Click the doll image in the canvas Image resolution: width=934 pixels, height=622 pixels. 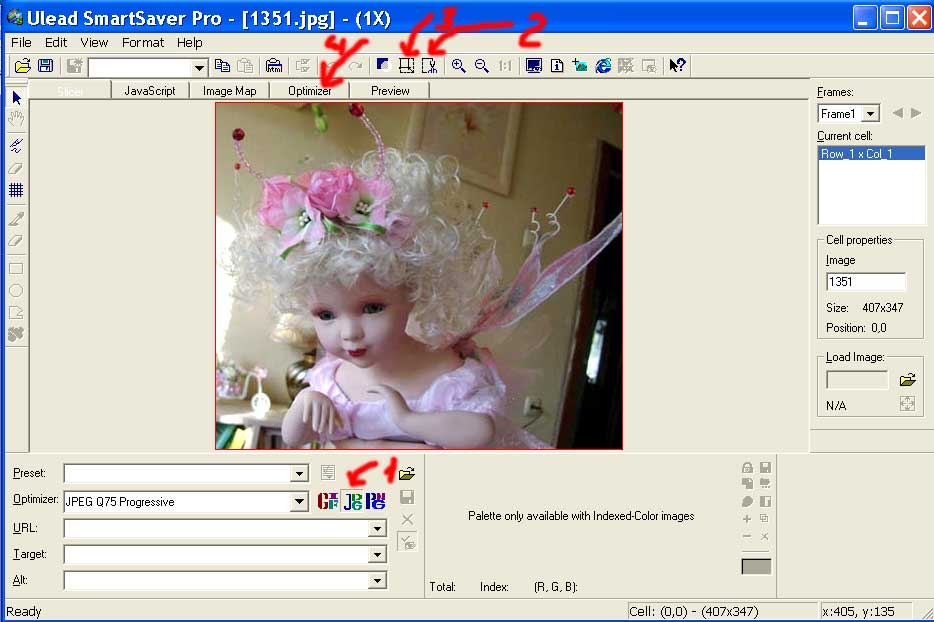[x=419, y=276]
